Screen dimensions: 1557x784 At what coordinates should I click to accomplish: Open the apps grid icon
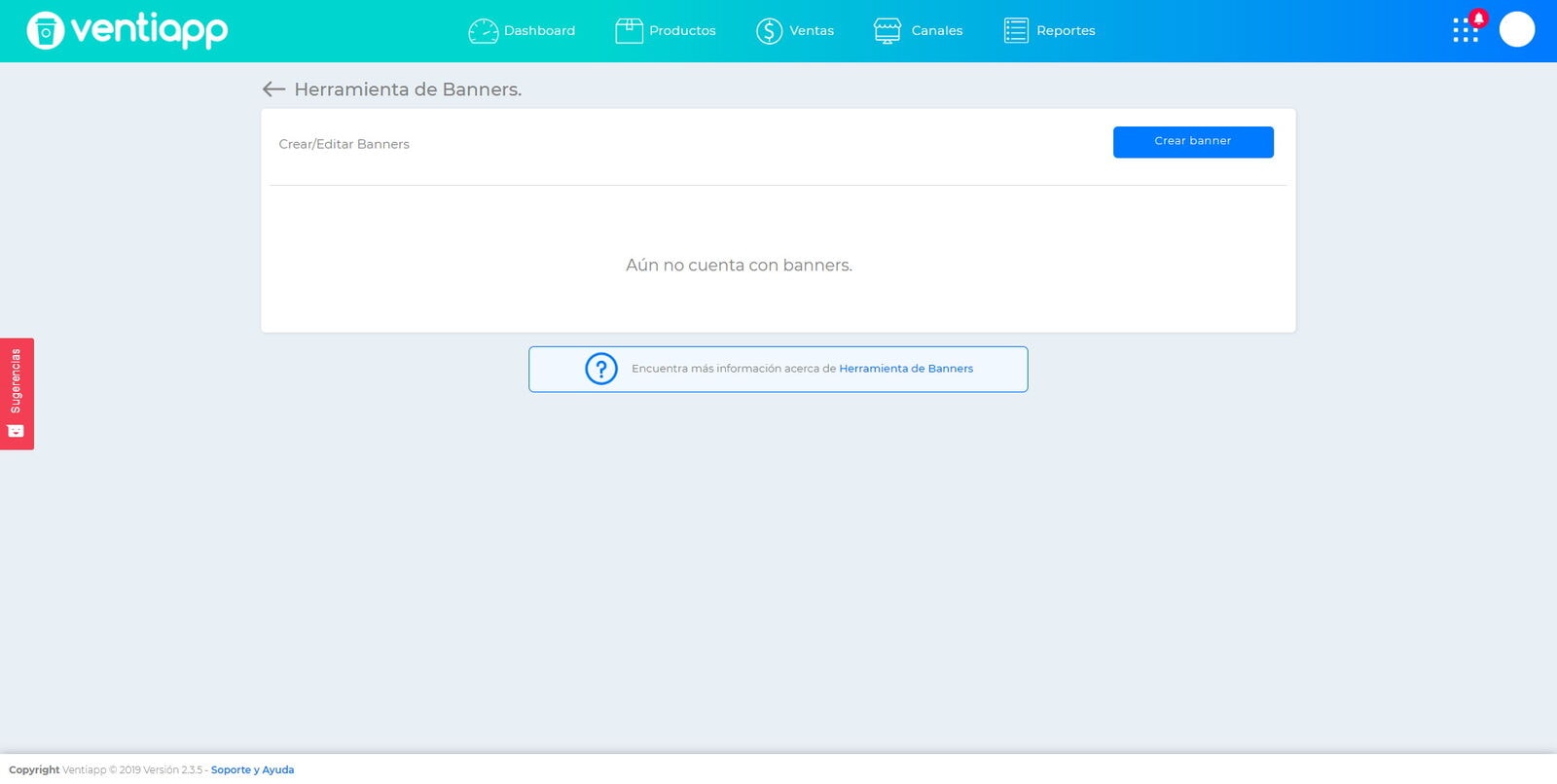(x=1465, y=31)
